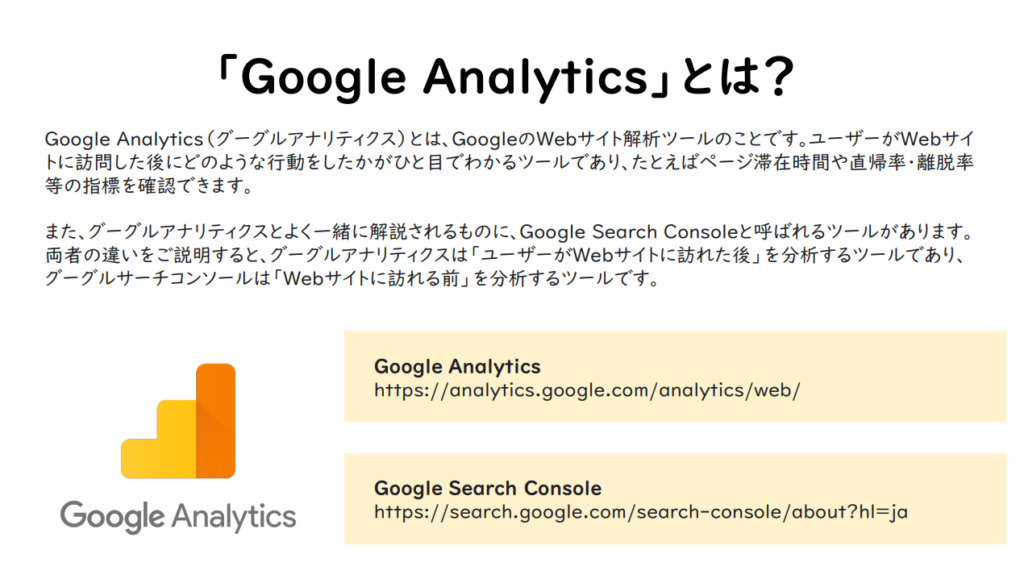1024x571 pixels.
Task: Click the gray "Google" word in the logo wordmark
Action: (111, 516)
